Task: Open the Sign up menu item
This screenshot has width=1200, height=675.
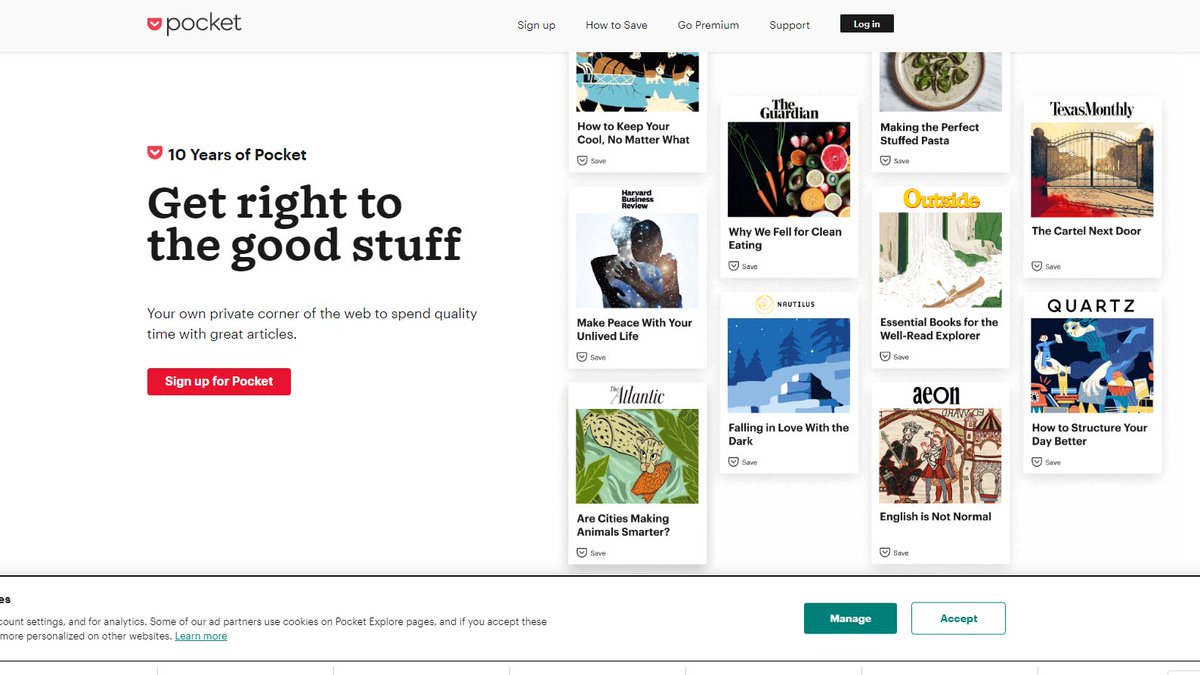Action: [x=536, y=25]
